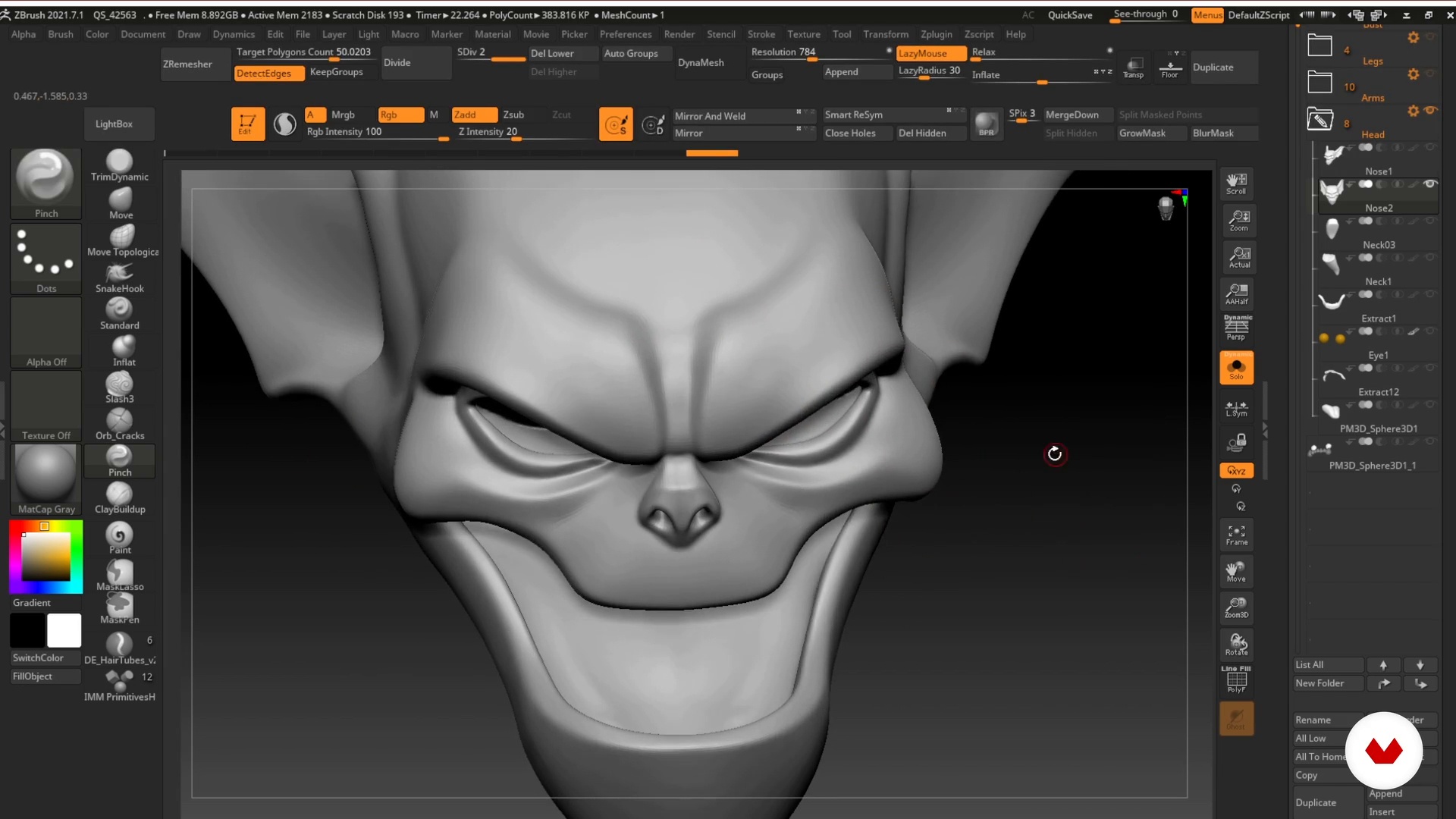
Task: Activate the Edit mode button
Action: [x=247, y=124]
